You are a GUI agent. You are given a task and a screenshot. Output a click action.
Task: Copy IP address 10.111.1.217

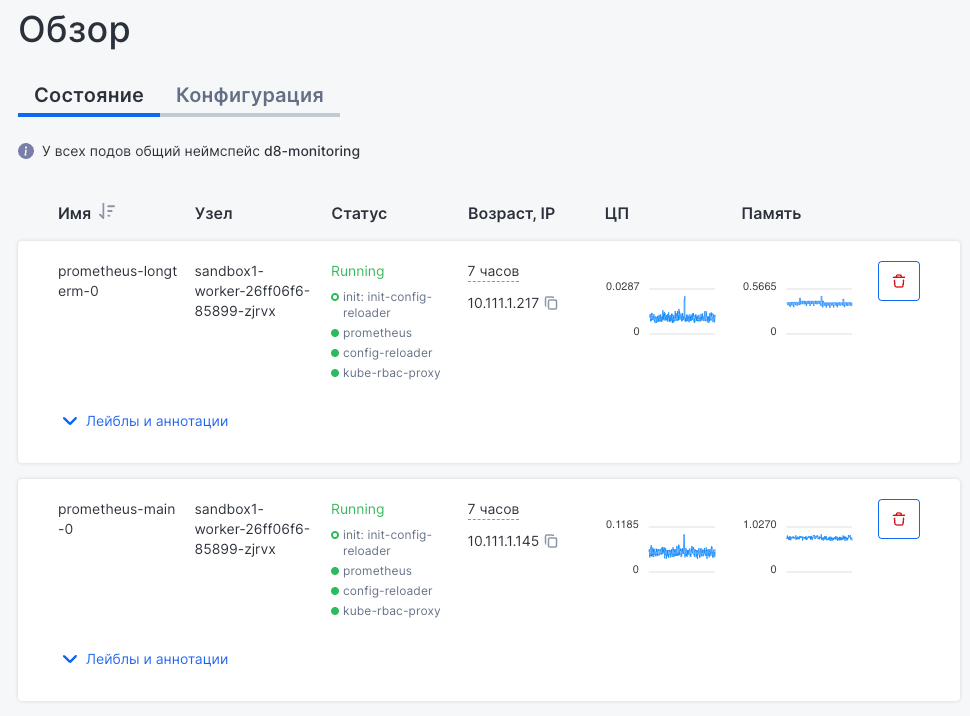pyautogui.click(x=551, y=303)
